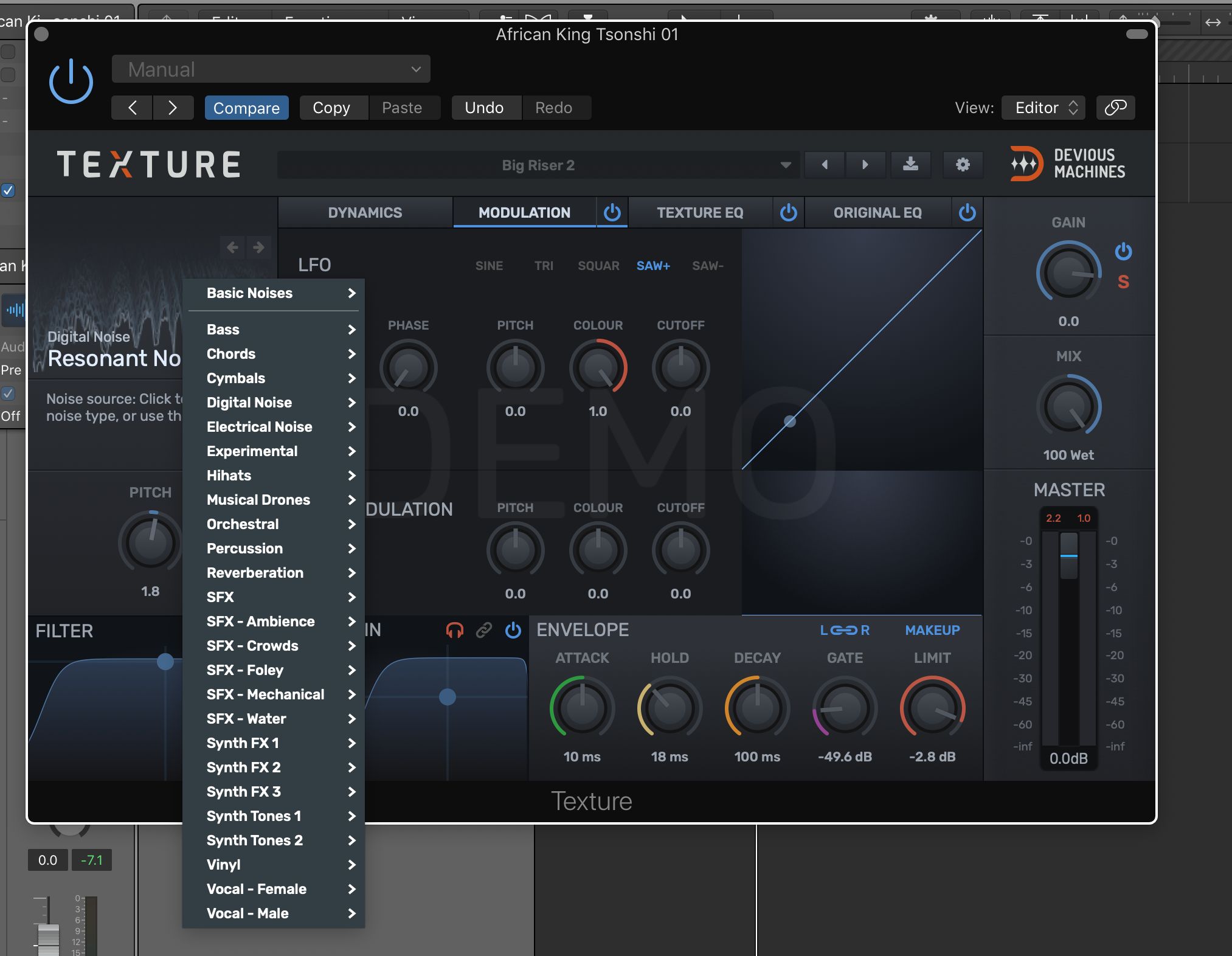Image resolution: width=1232 pixels, height=956 pixels.
Task: Load previous Texture preset
Action: pos(825,165)
